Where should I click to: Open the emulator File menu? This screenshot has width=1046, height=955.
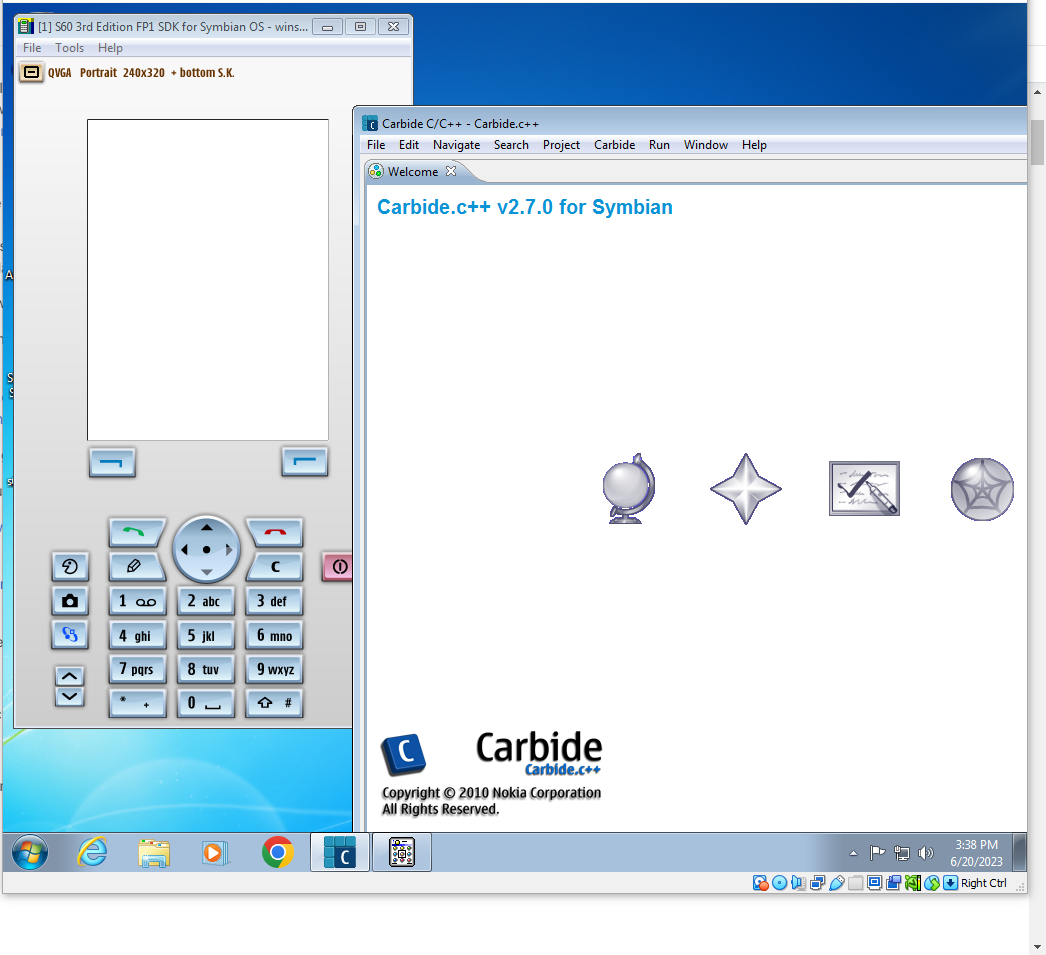[32, 48]
